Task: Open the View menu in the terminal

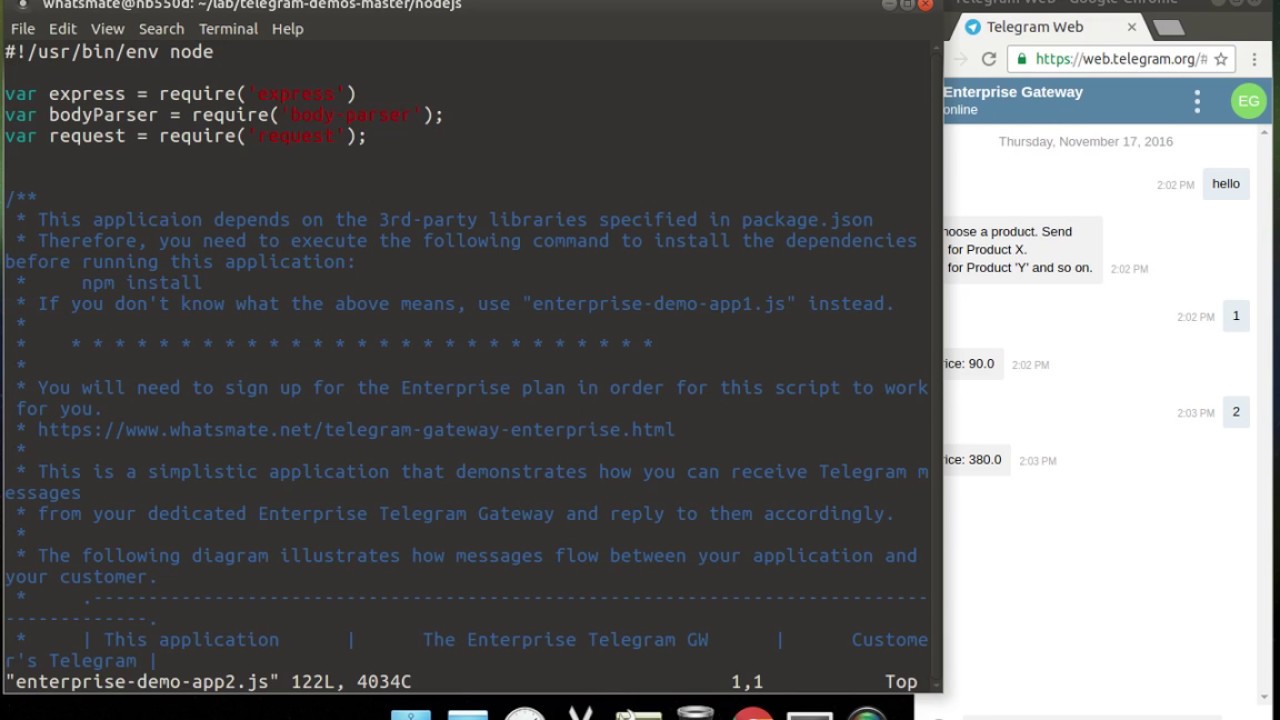Action: pos(108,29)
